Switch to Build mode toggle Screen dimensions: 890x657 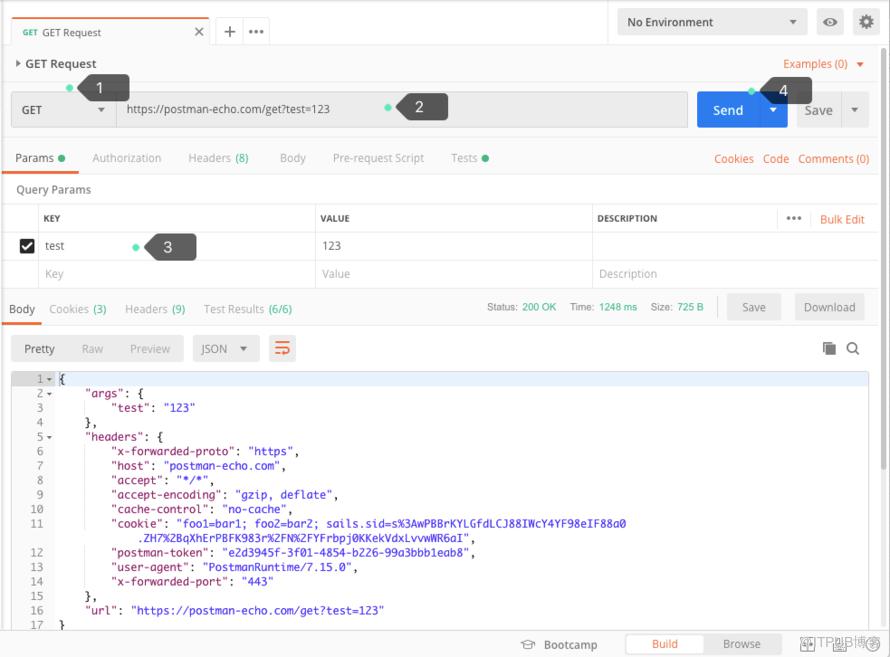665,644
